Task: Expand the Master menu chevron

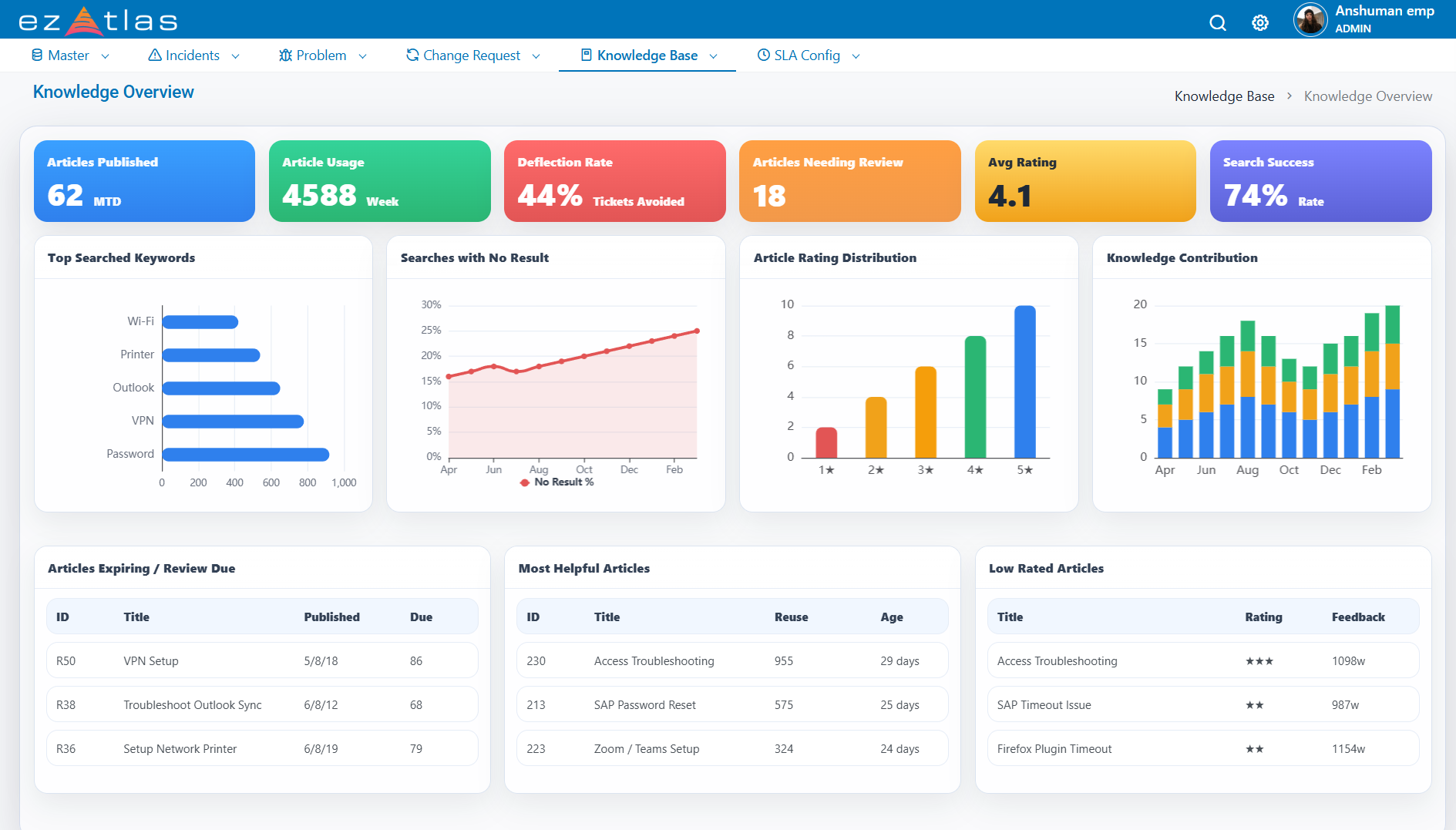Action: tap(106, 56)
